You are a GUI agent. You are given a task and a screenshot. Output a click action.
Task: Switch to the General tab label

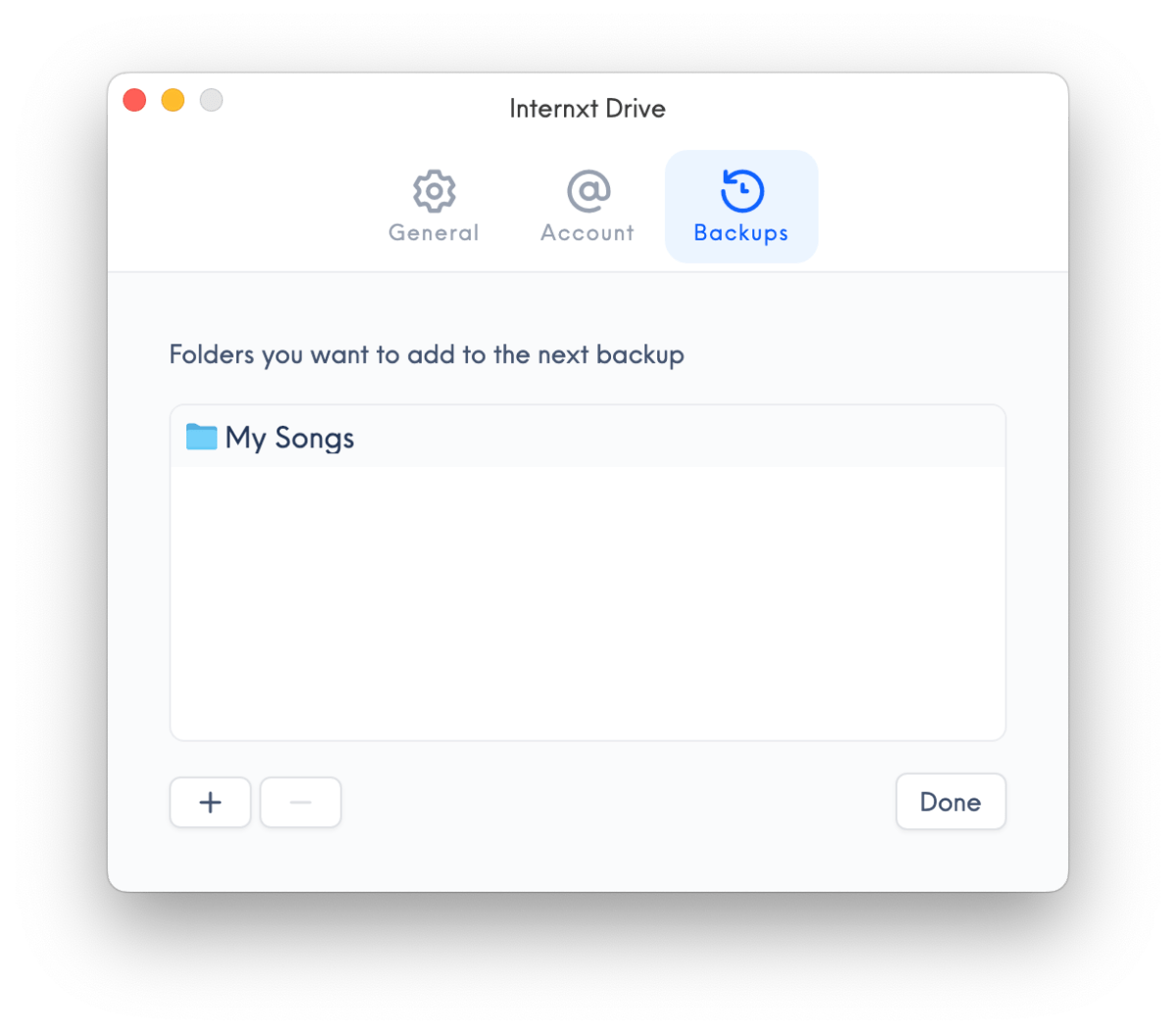click(x=434, y=233)
